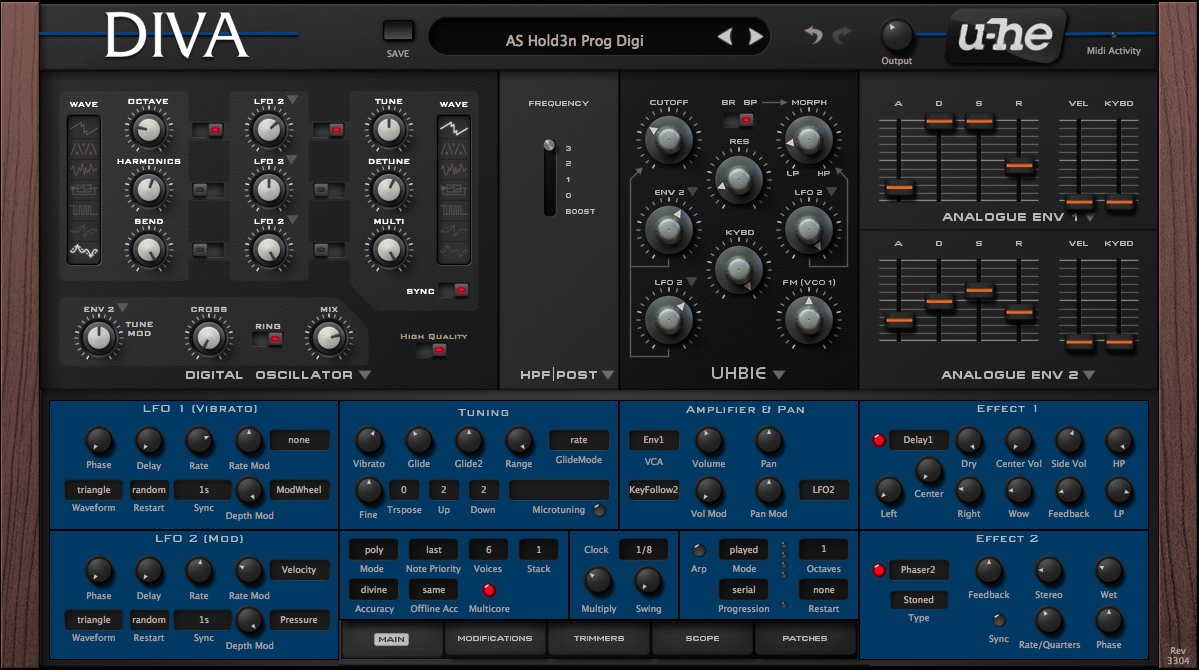Open preset name AS Hold3n Prog Digi

click(574, 41)
